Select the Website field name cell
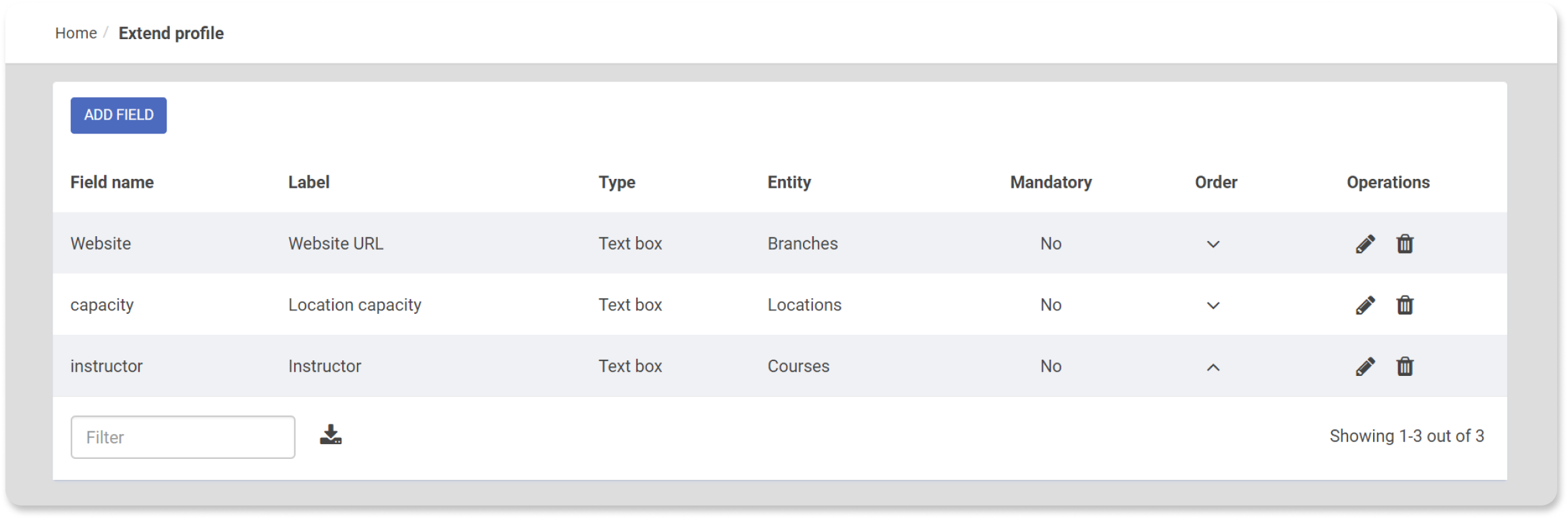Screen dimensions: 1568x519 pos(101,244)
